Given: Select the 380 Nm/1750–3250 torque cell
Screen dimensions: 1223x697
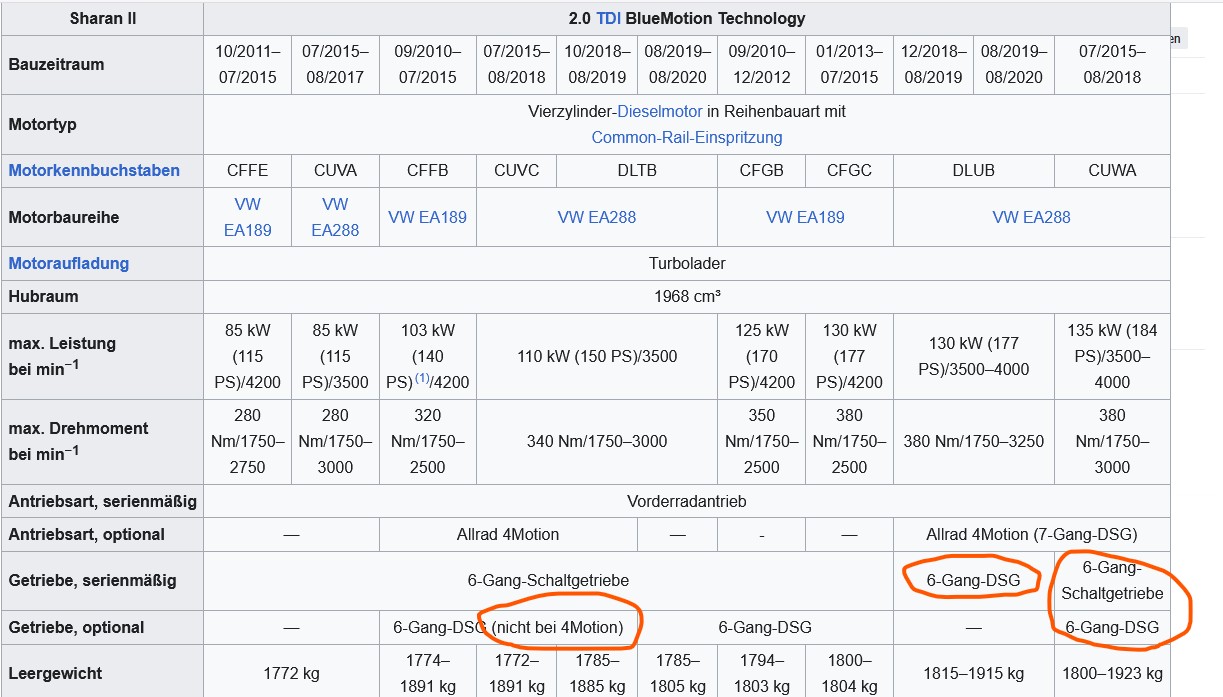Looking at the screenshot, I should click(974, 441).
